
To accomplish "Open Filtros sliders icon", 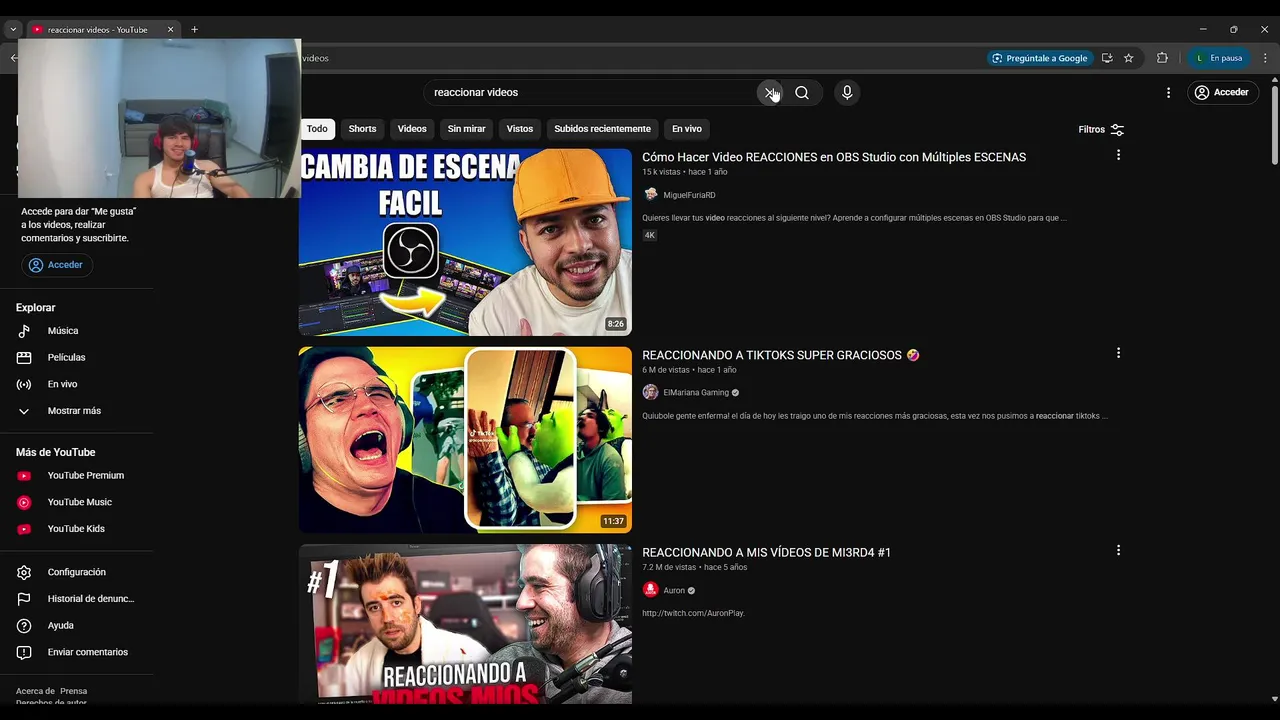I will pyautogui.click(x=1117, y=129).
